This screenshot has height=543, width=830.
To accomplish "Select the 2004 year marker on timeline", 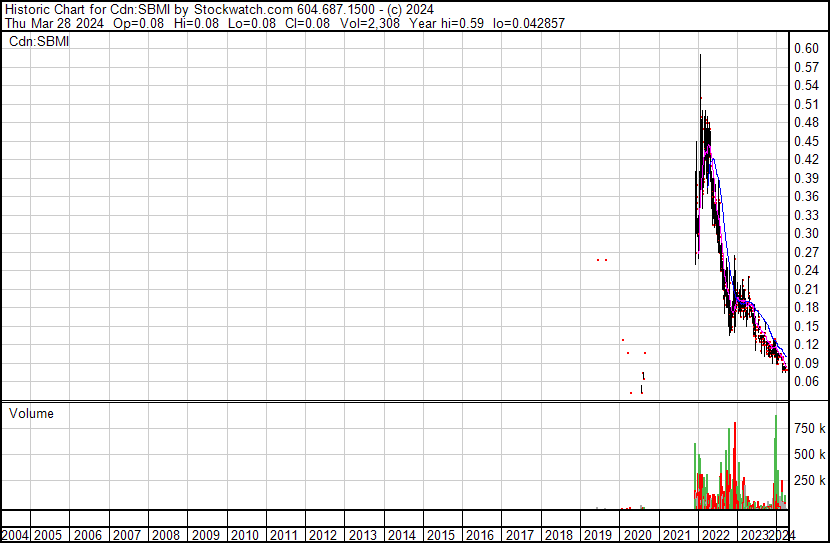I will (14, 535).
